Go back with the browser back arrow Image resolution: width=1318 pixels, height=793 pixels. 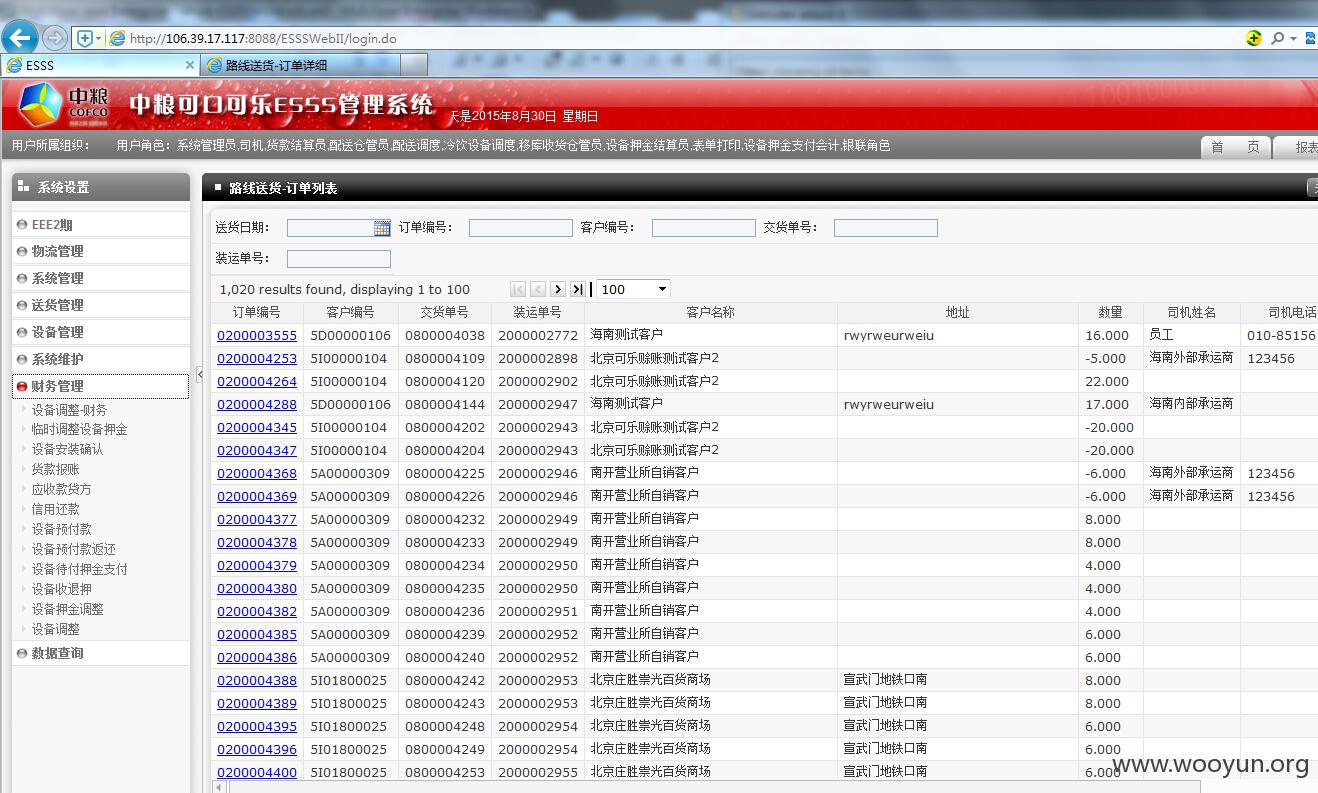pos(20,38)
